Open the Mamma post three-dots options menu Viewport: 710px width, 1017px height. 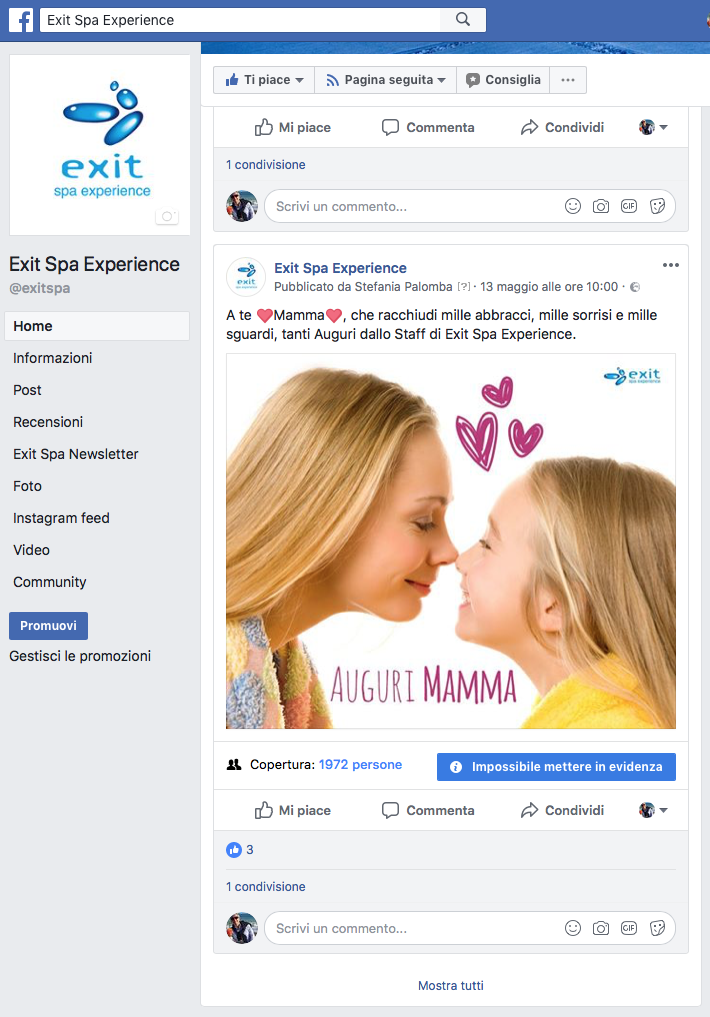(670, 265)
